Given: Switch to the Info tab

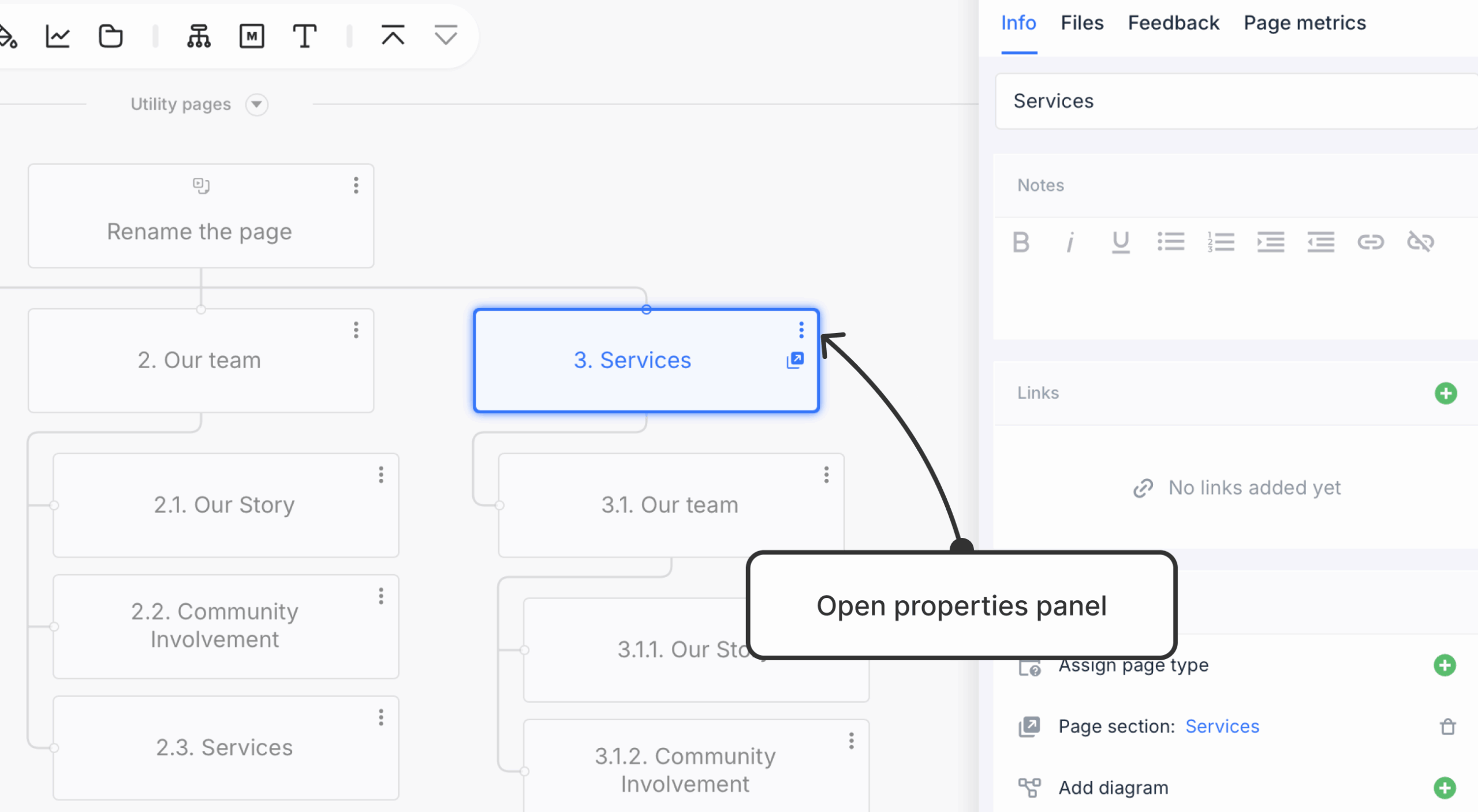Looking at the screenshot, I should 1019,23.
